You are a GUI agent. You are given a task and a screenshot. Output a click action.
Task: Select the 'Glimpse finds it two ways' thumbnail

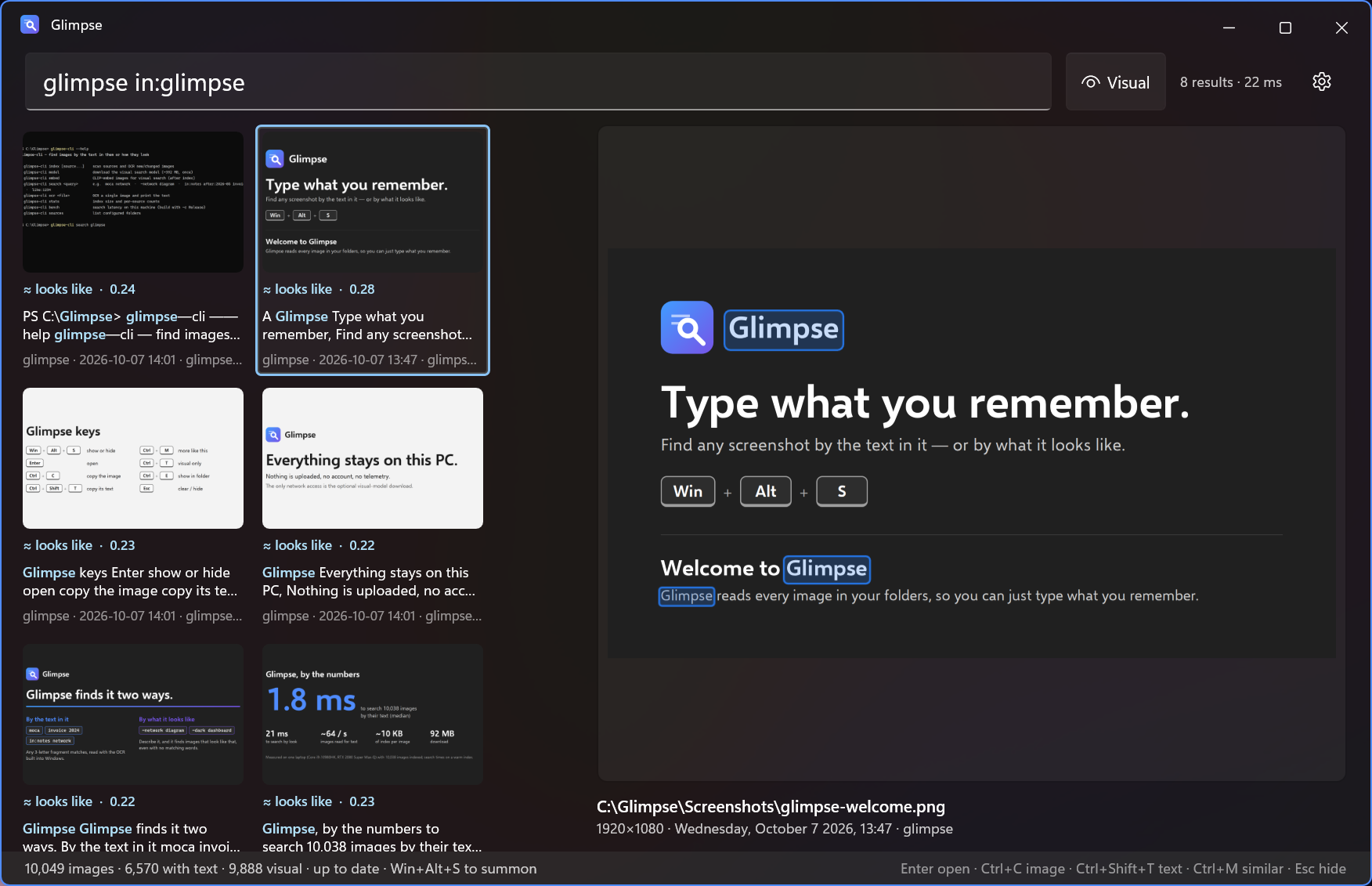133,714
